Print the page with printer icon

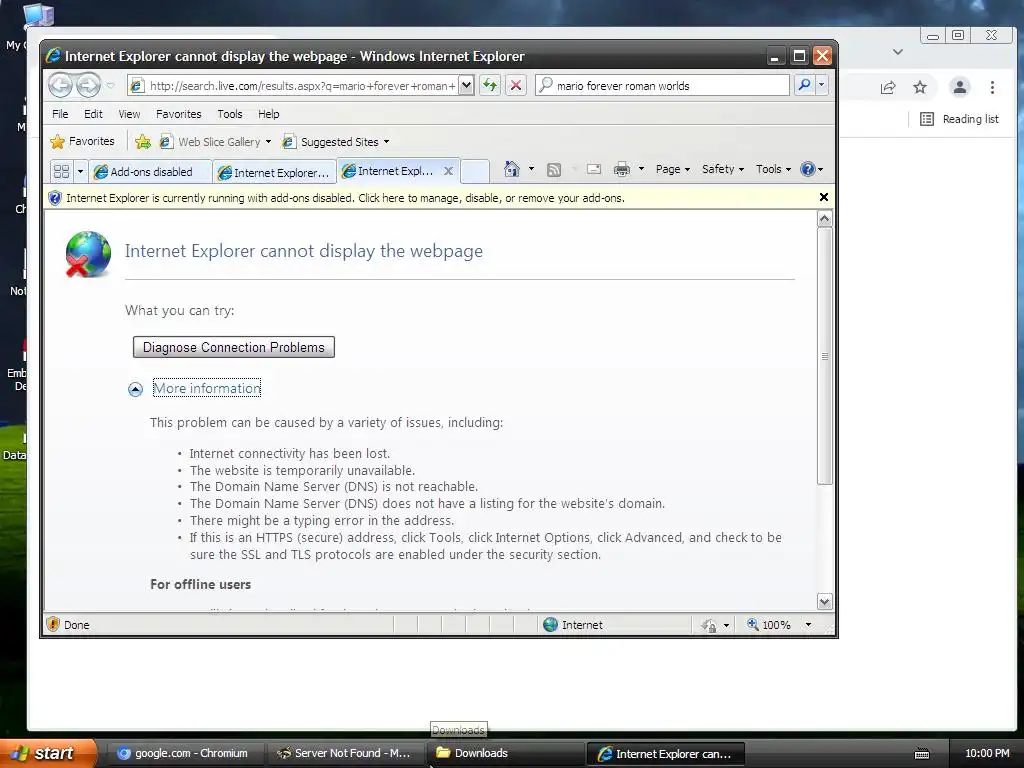click(622, 169)
